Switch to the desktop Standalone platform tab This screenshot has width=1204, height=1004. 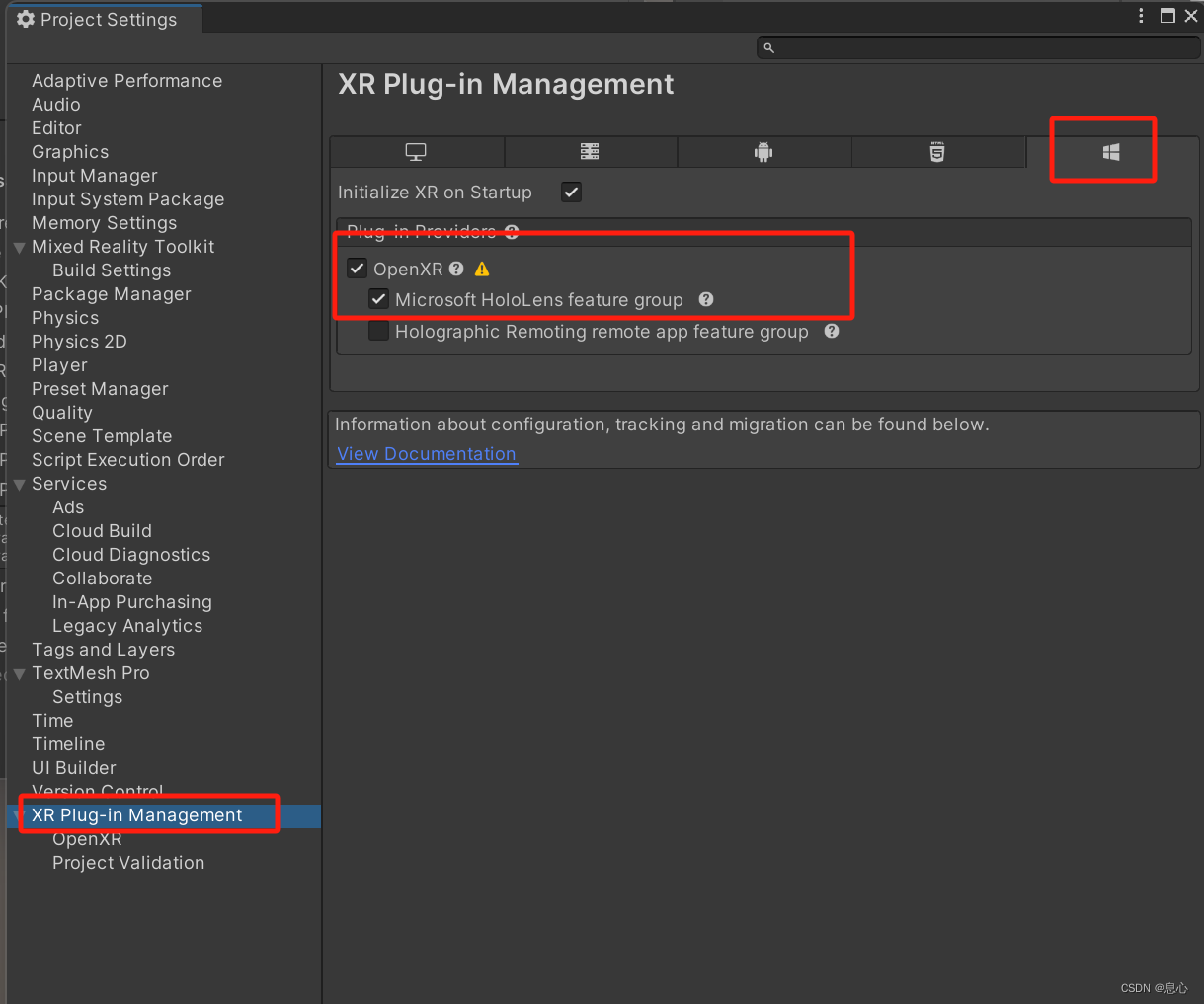pyautogui.click(x=416, y=151)
